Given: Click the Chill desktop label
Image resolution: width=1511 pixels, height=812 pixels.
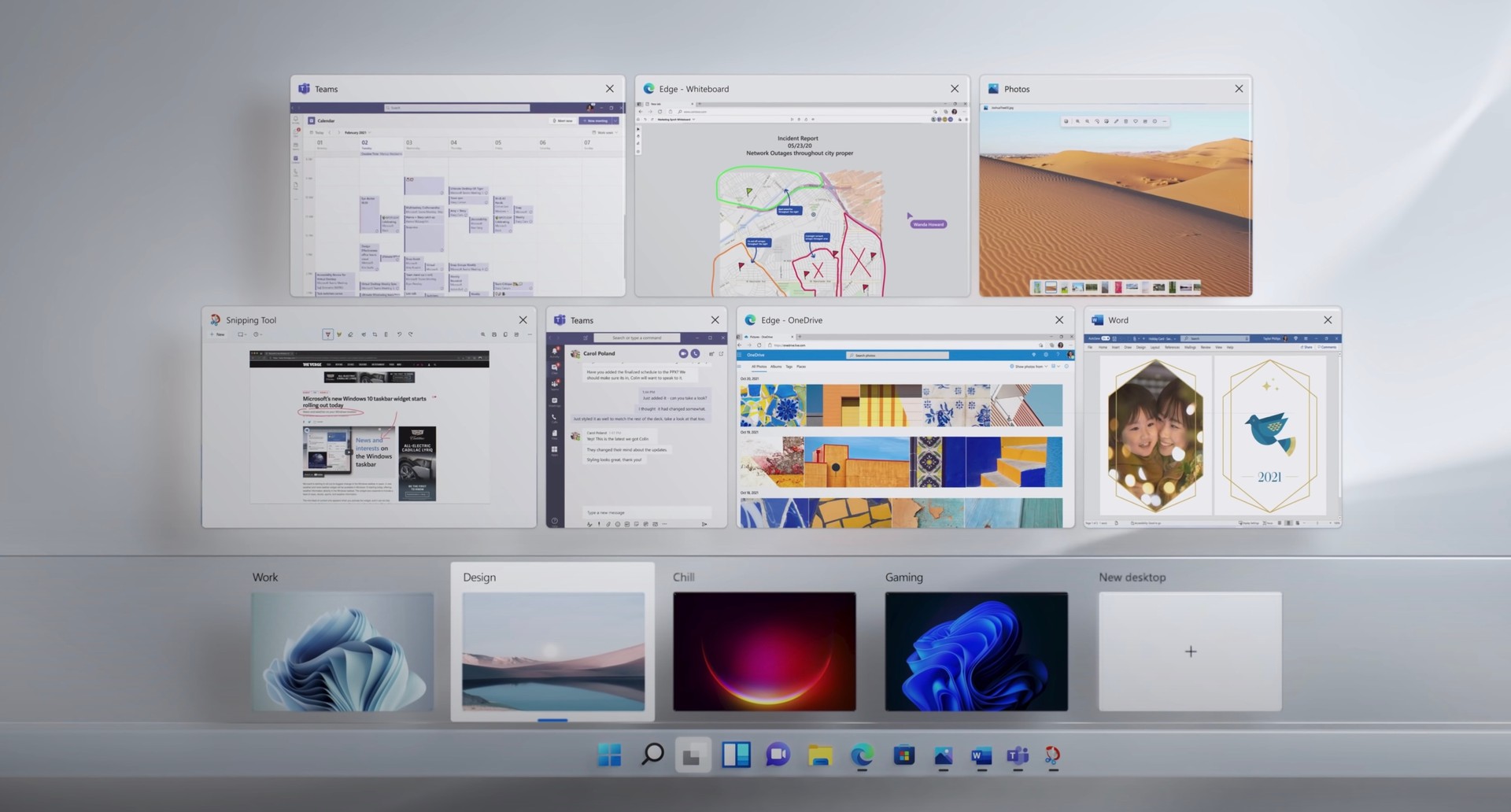Looking at the screenshot, I should coord(684,578).
